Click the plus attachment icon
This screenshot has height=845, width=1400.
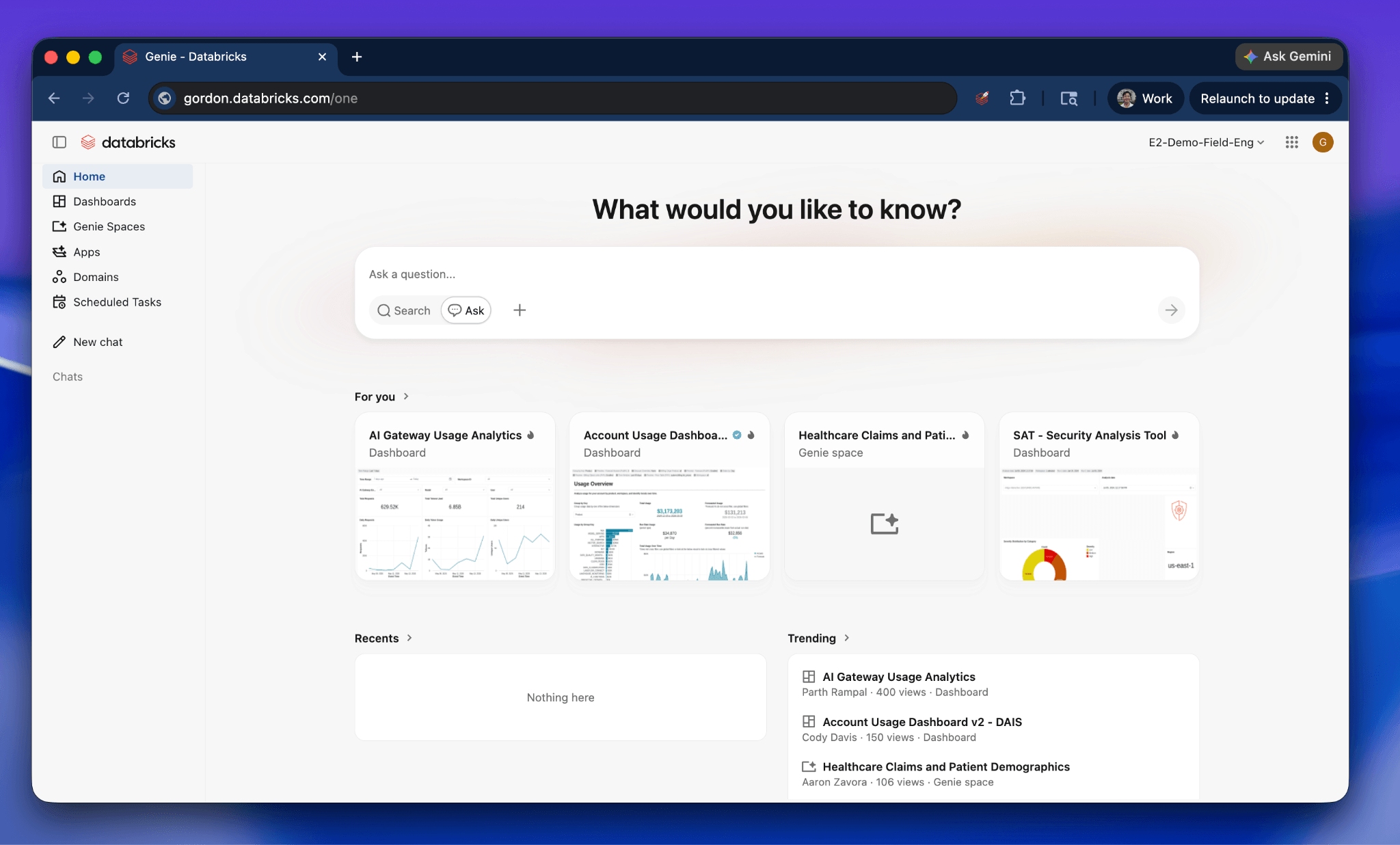coord(520,310)
